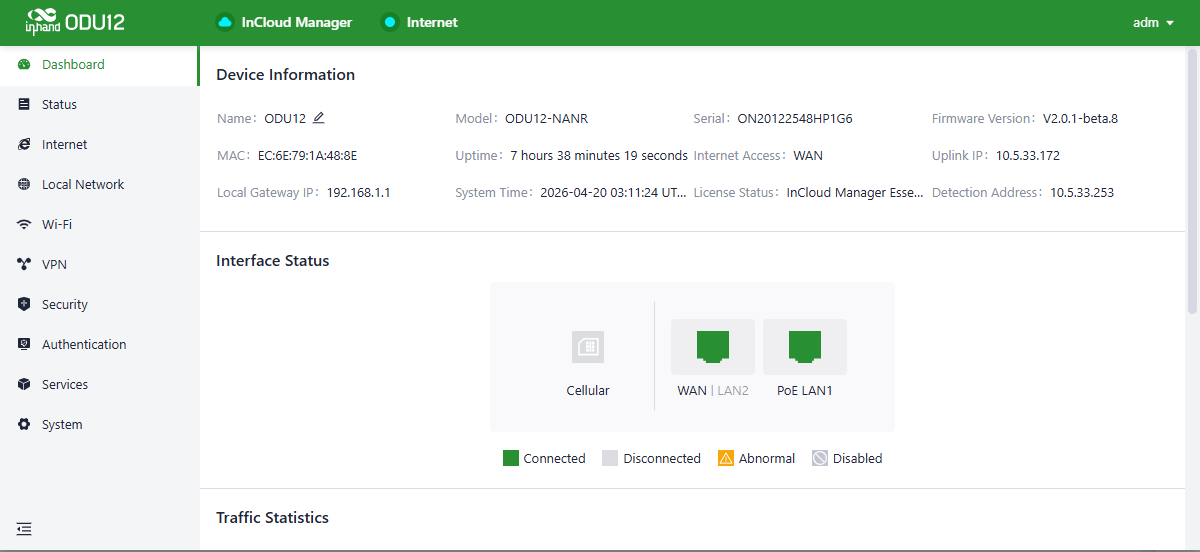Go to Local Network section
The height and width of the screenshot is (552, 1200).
pyautogui.click(x=83, y=185)
